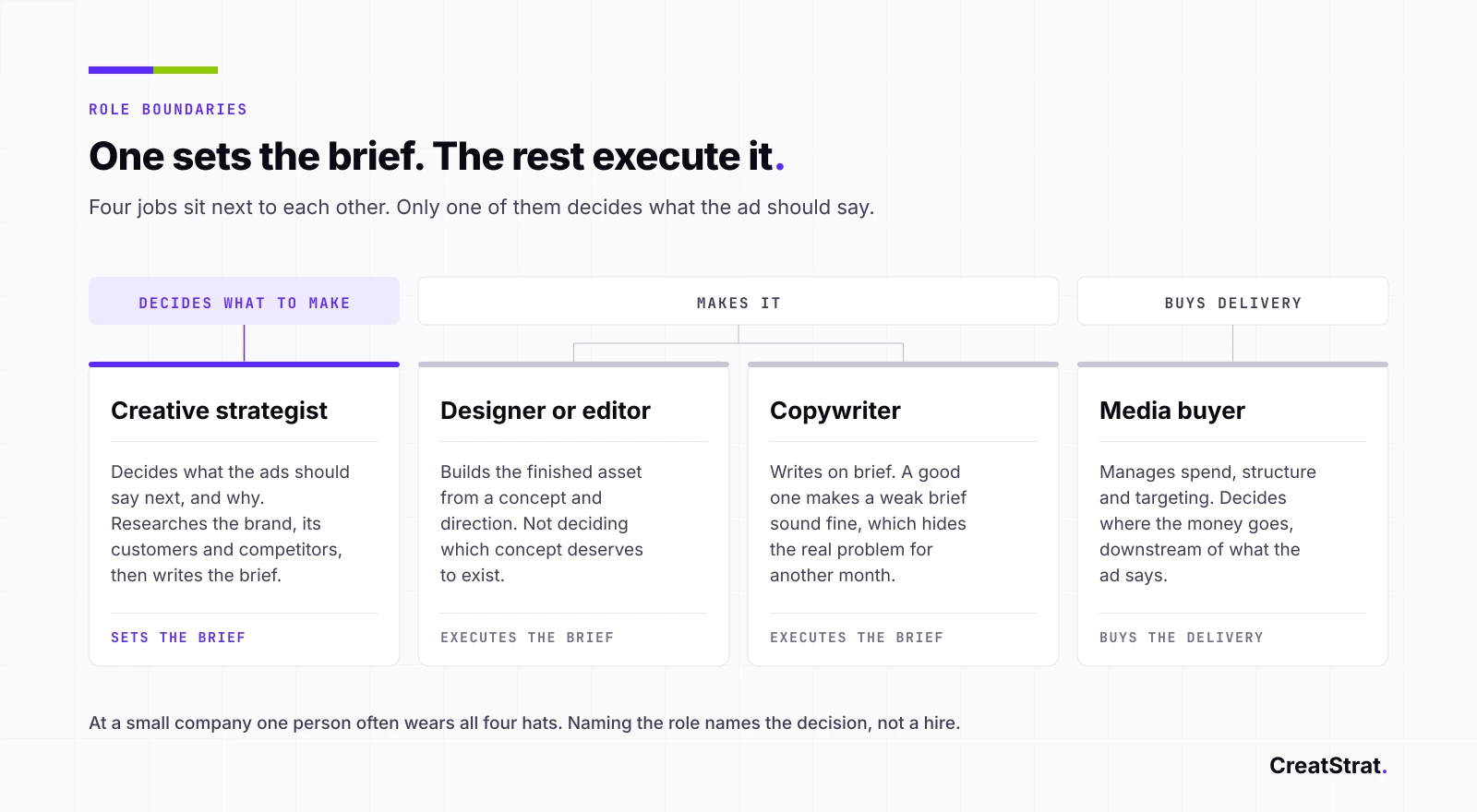The height and width of the screenshot is (812, 1477).
Task: Click the CreatStrat logo
Action: point(1328,765)
